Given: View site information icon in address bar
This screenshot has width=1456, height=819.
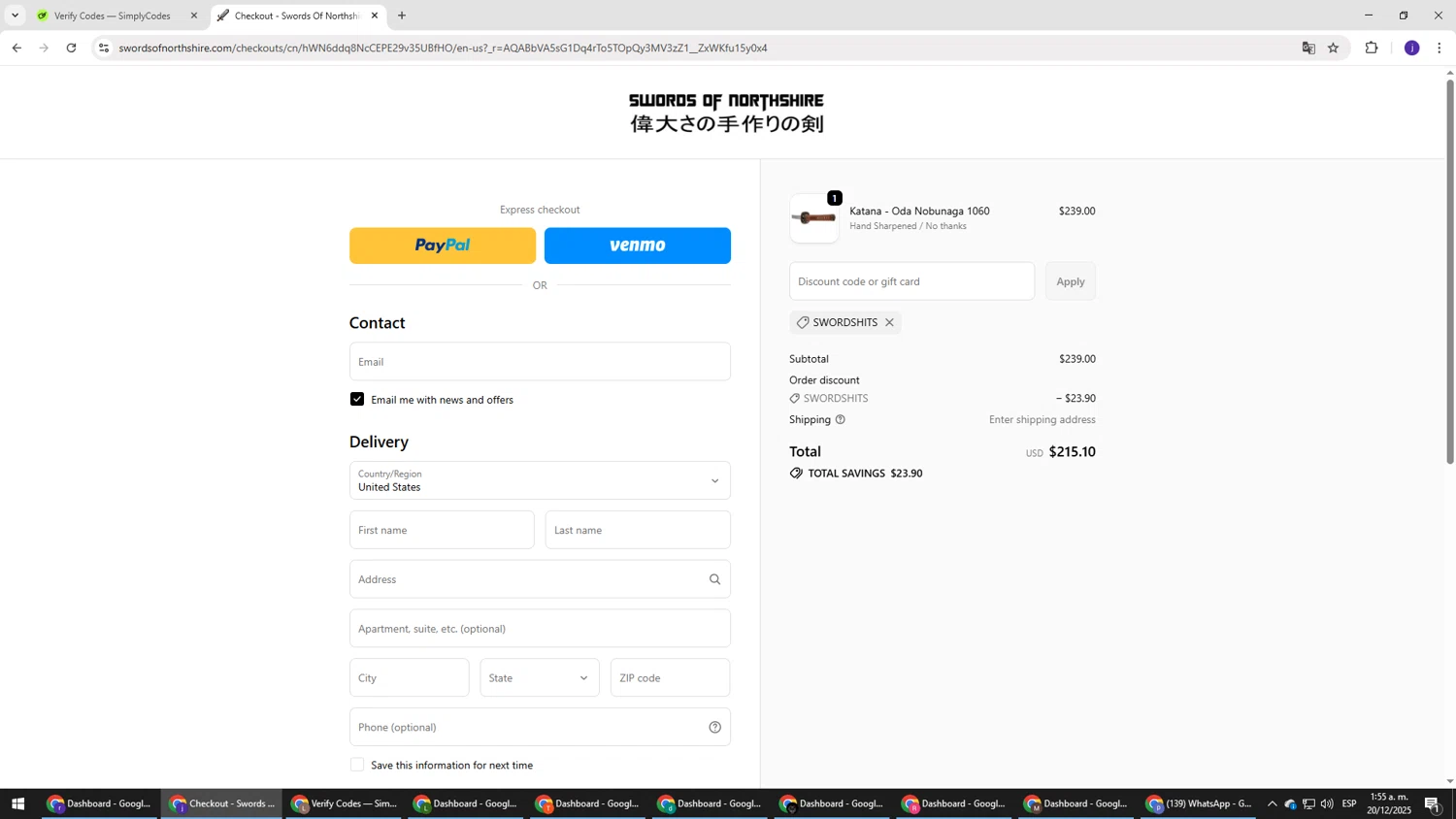Looking at the screenshot, I should click(104, 48).
